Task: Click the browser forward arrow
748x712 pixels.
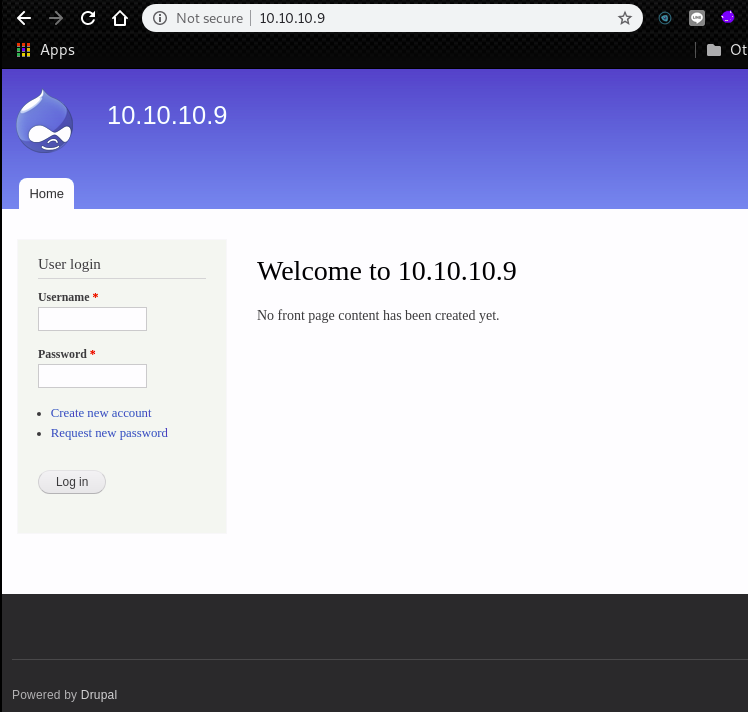Action: pos(56,18)
